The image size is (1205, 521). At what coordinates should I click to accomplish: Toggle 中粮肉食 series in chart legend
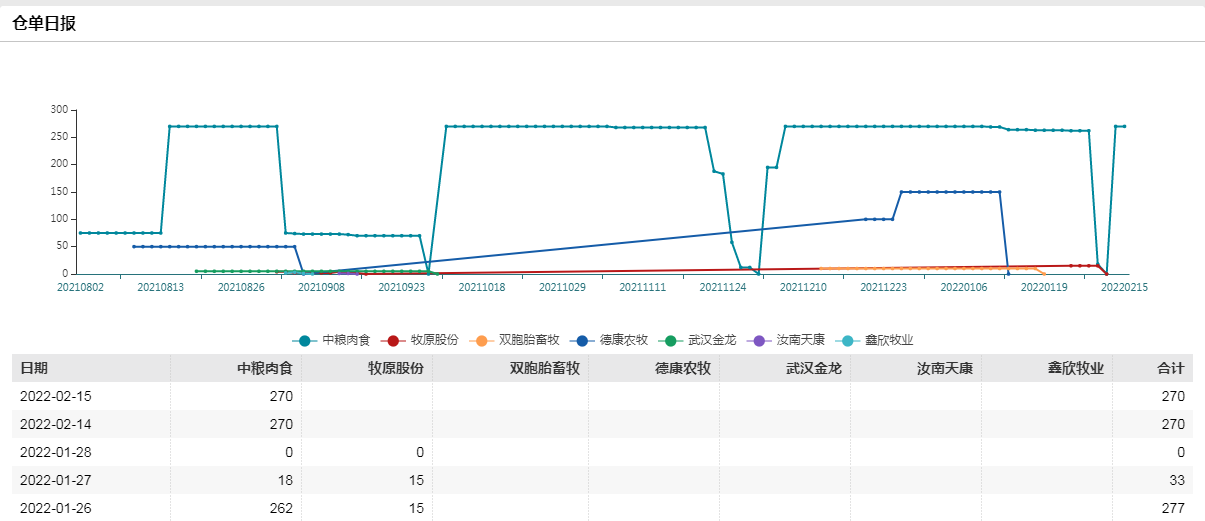[x=331, y=340]
